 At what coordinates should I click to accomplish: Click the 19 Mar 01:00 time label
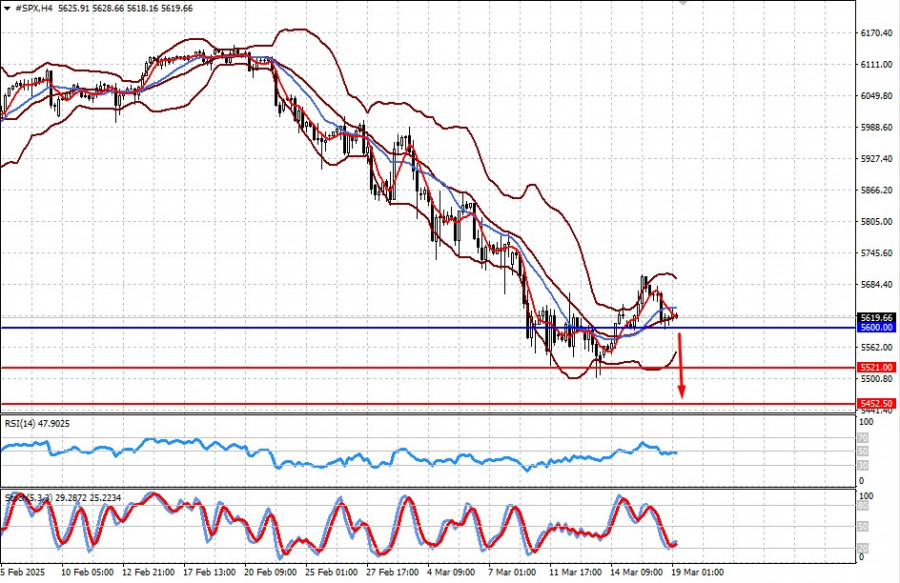coord(697,573)
